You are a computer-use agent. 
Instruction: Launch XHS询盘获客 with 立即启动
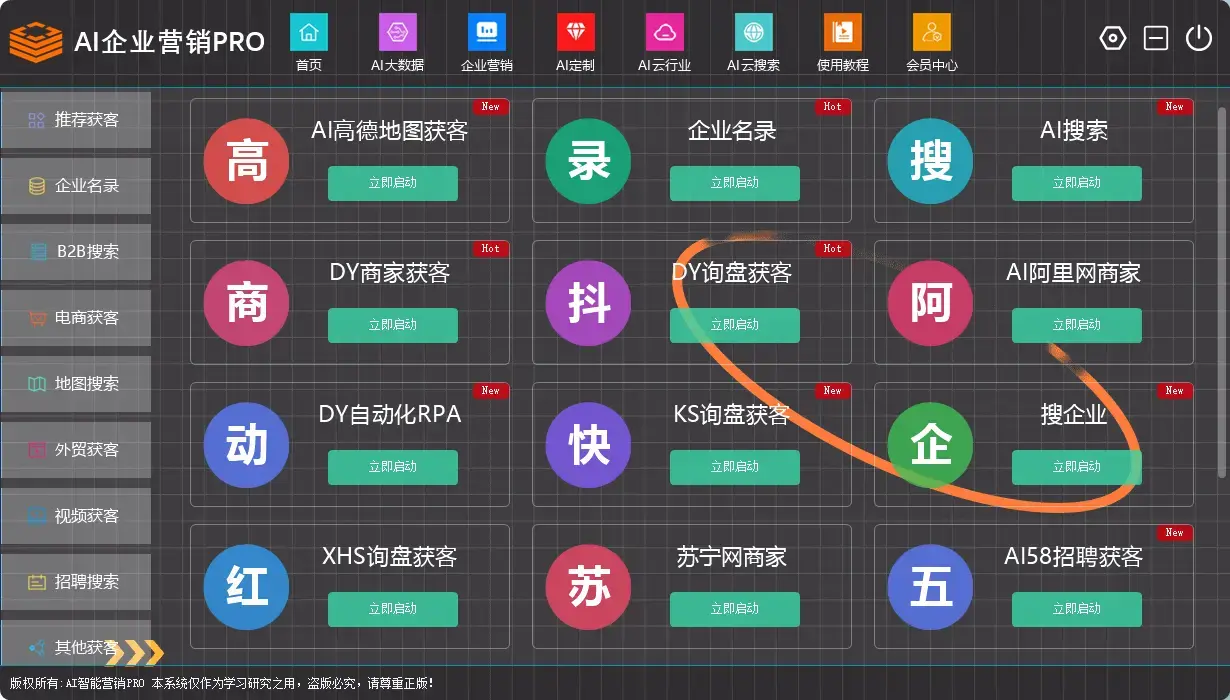[x=393, y=609]
